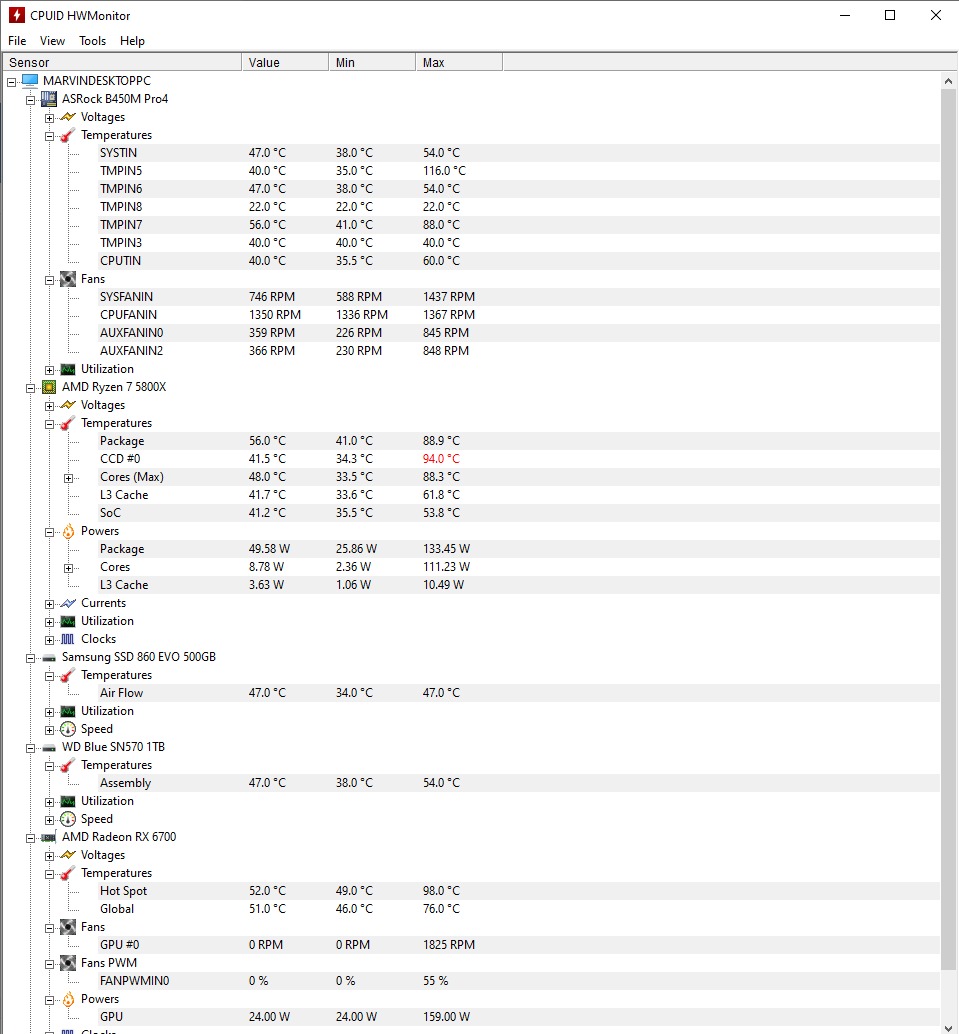The width and height of the screenshot is (959, 1034).
Task: Click the flame icon of Radeon Powers
Action: pyautogui.click(x=69, y=1000)
